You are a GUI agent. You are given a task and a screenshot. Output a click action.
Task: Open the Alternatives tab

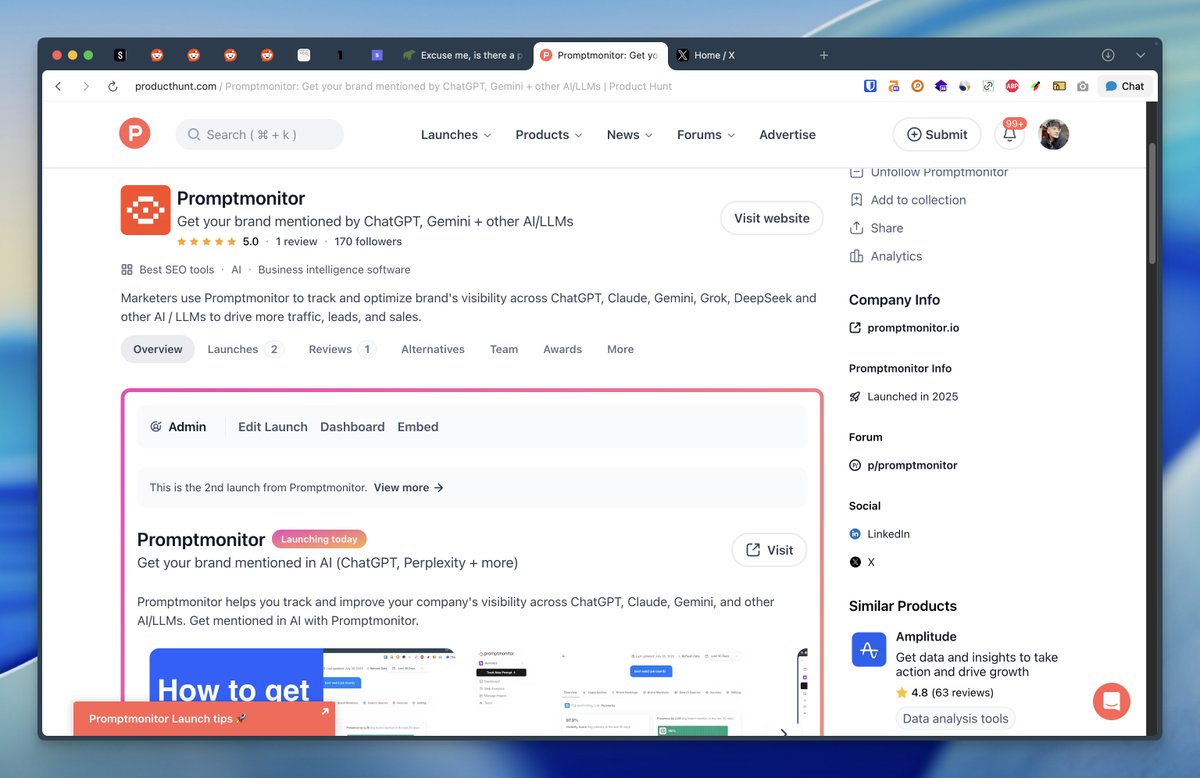pos(433,349)
